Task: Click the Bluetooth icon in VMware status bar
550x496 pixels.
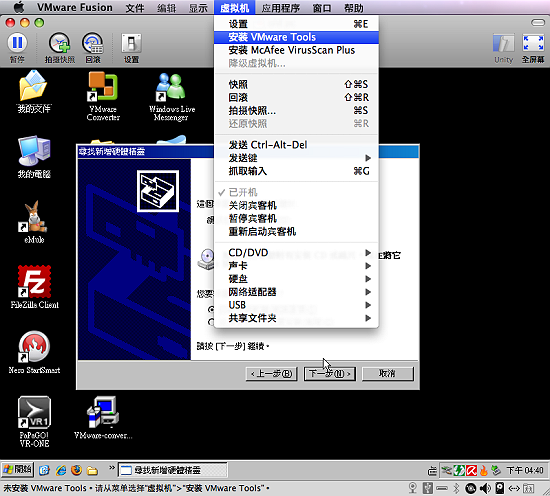Action: click(456, 488)
